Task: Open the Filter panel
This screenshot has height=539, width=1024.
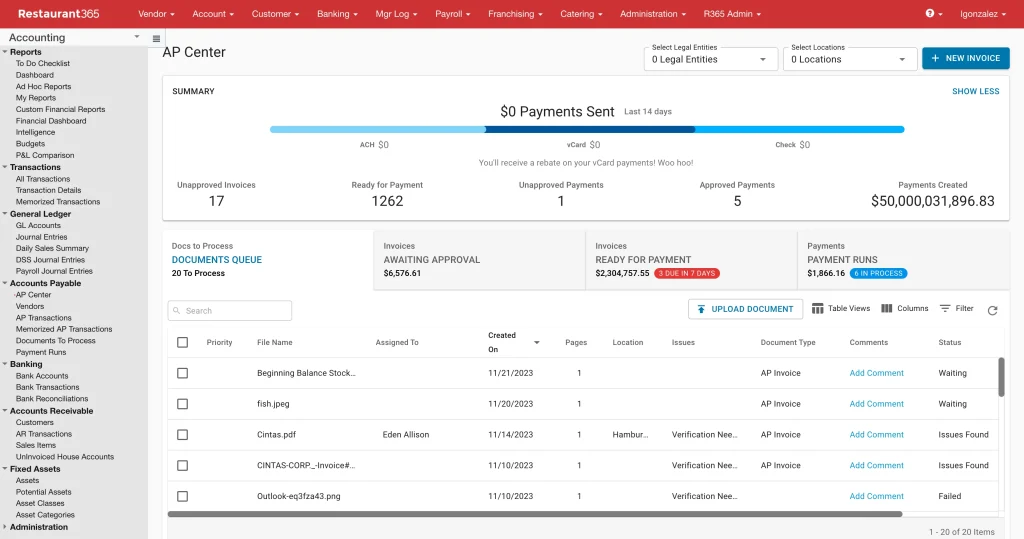Action: pos(957,308)
